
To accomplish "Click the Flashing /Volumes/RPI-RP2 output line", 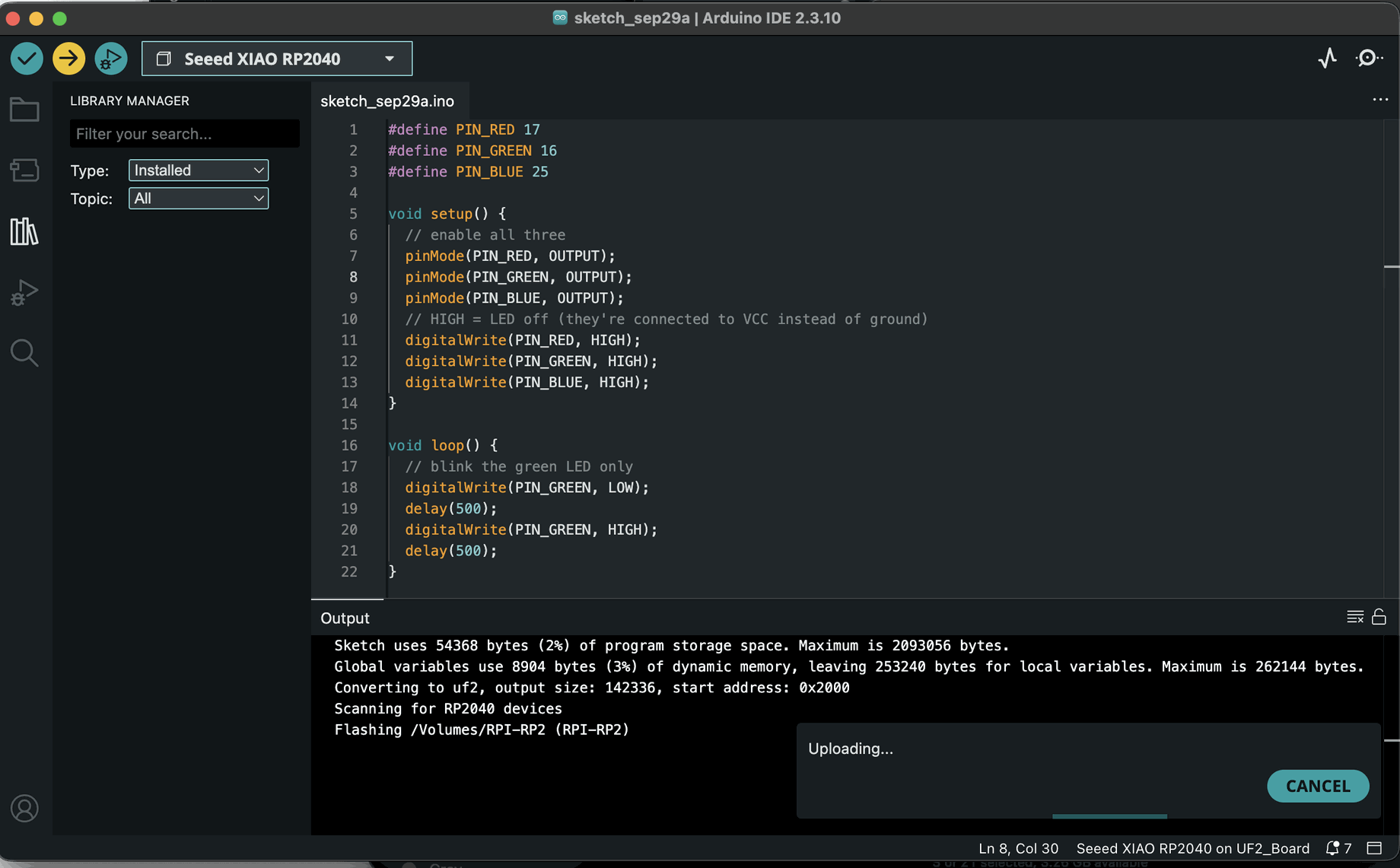I will 482,730.
